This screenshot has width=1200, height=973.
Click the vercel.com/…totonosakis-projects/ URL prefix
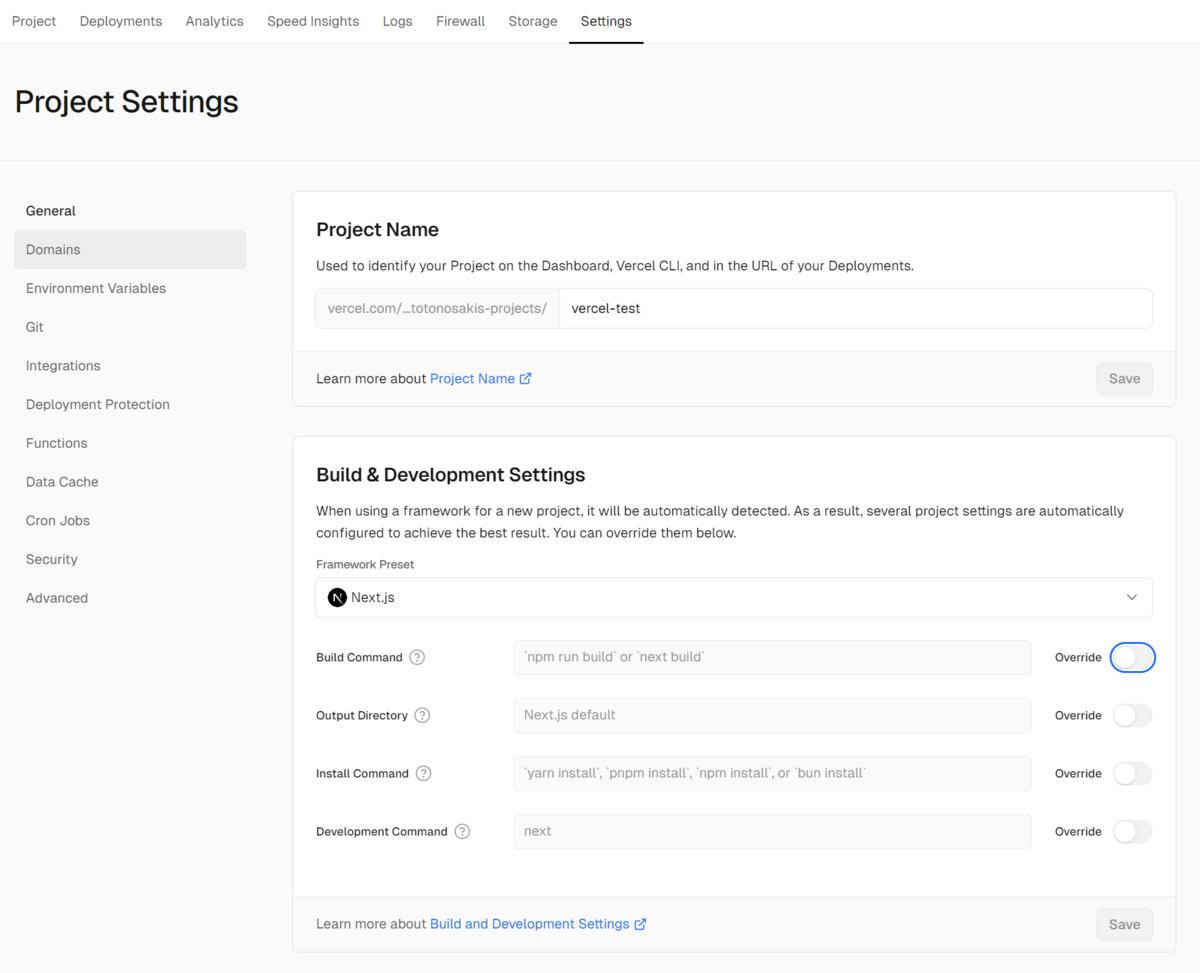[x=437, y=309]
